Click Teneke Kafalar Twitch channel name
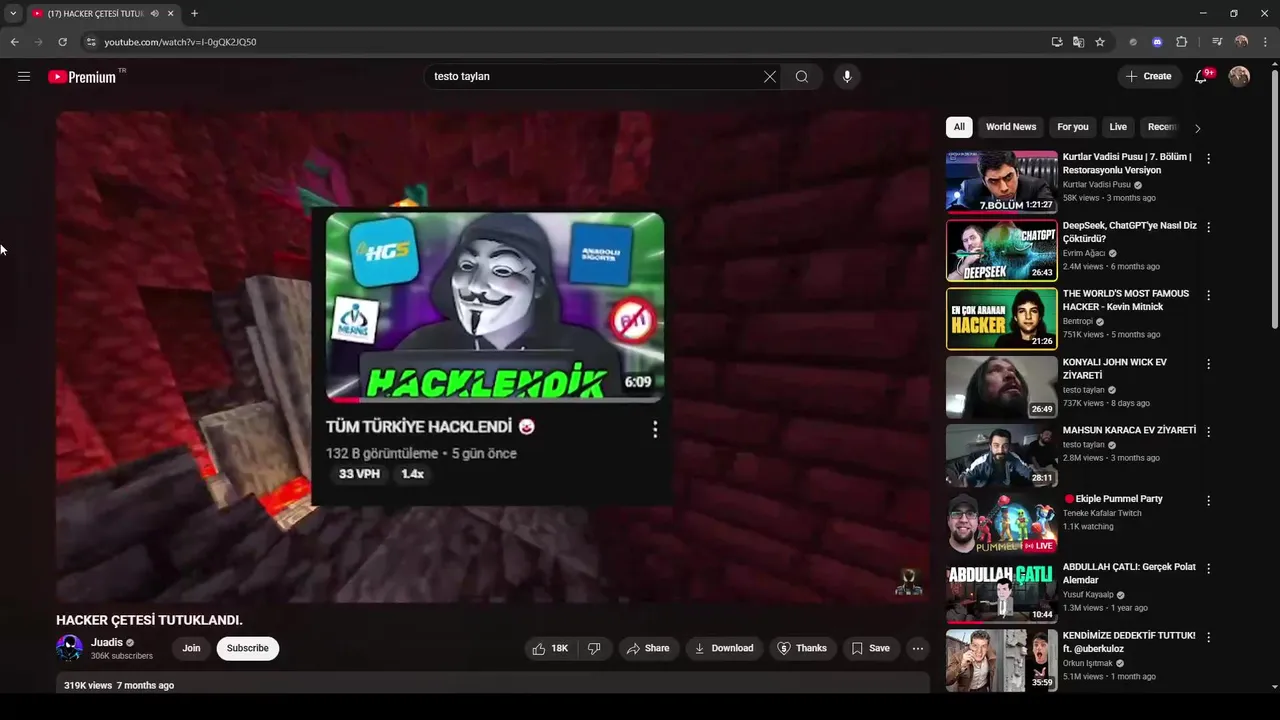The height and width of the screenshot is (720, 1280). [1102, 513]
